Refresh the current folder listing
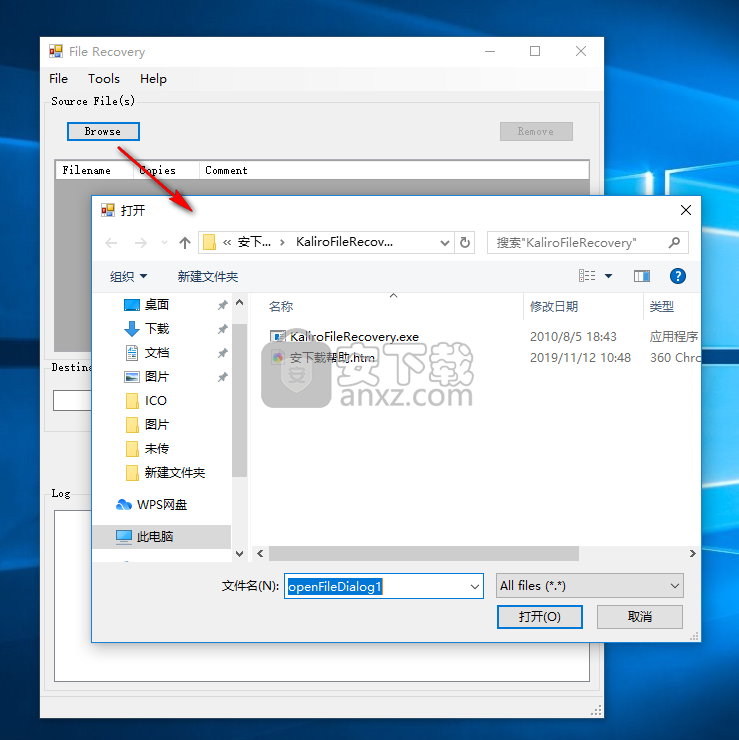This screenshot has width=739, height=740. (x=465, y=243)
